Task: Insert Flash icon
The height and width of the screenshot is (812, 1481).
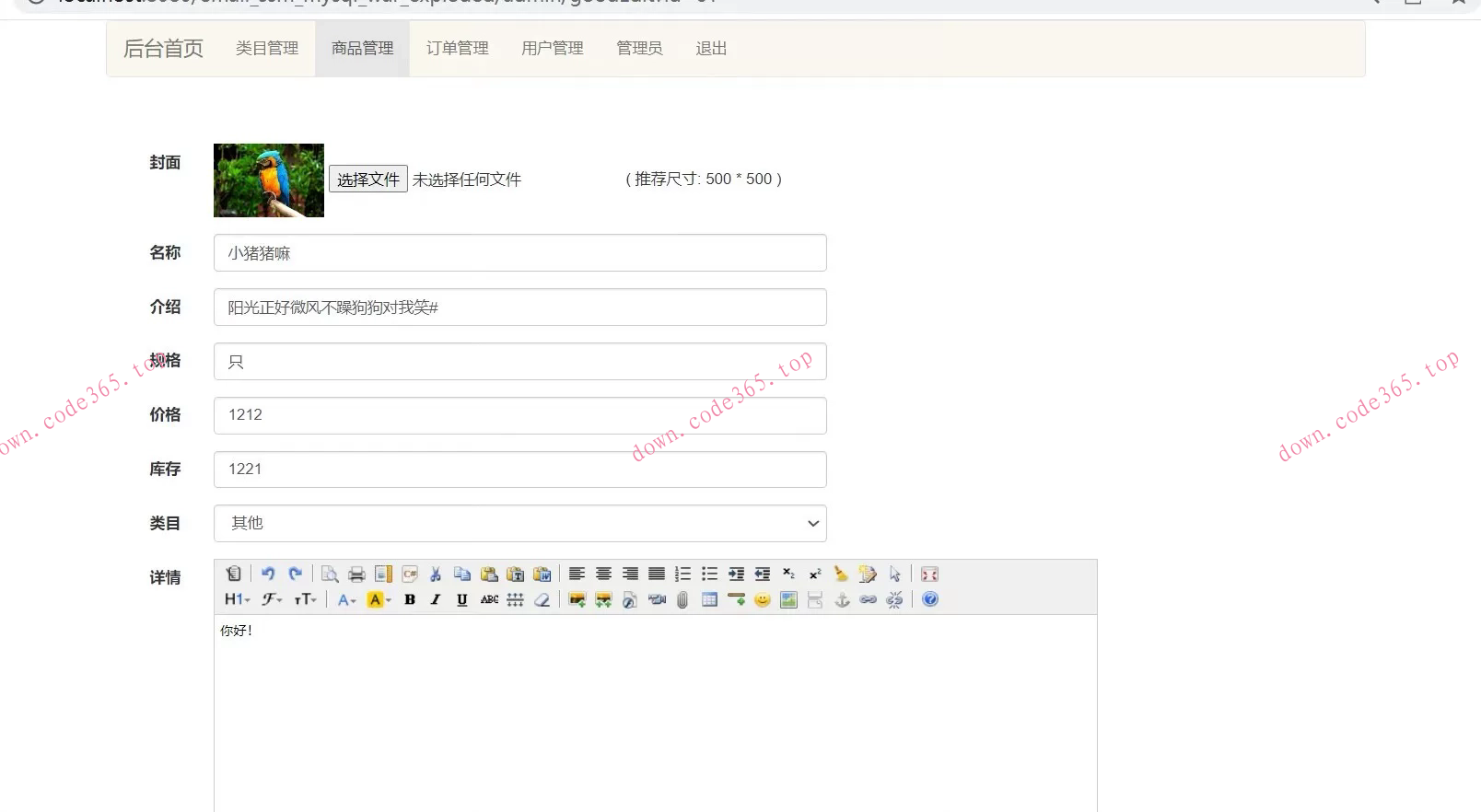Action: tap(630, 599)
